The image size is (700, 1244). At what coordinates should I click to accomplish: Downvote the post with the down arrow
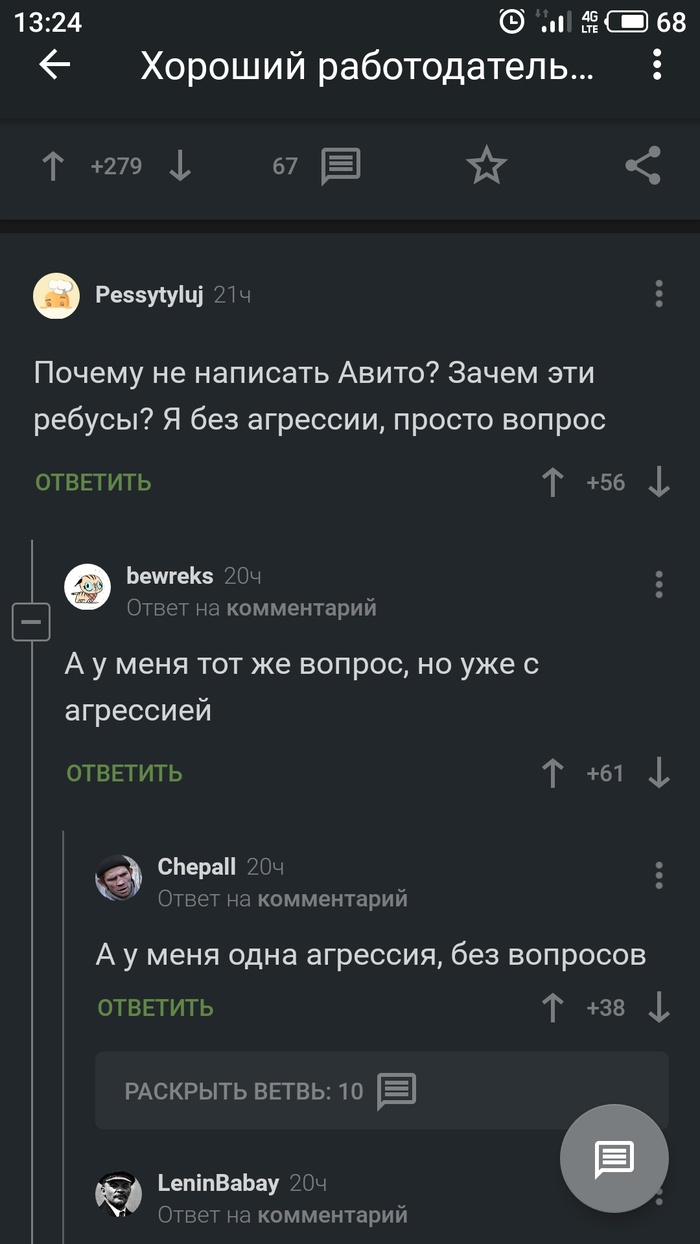pyautogui.click(x=180, y=166)
